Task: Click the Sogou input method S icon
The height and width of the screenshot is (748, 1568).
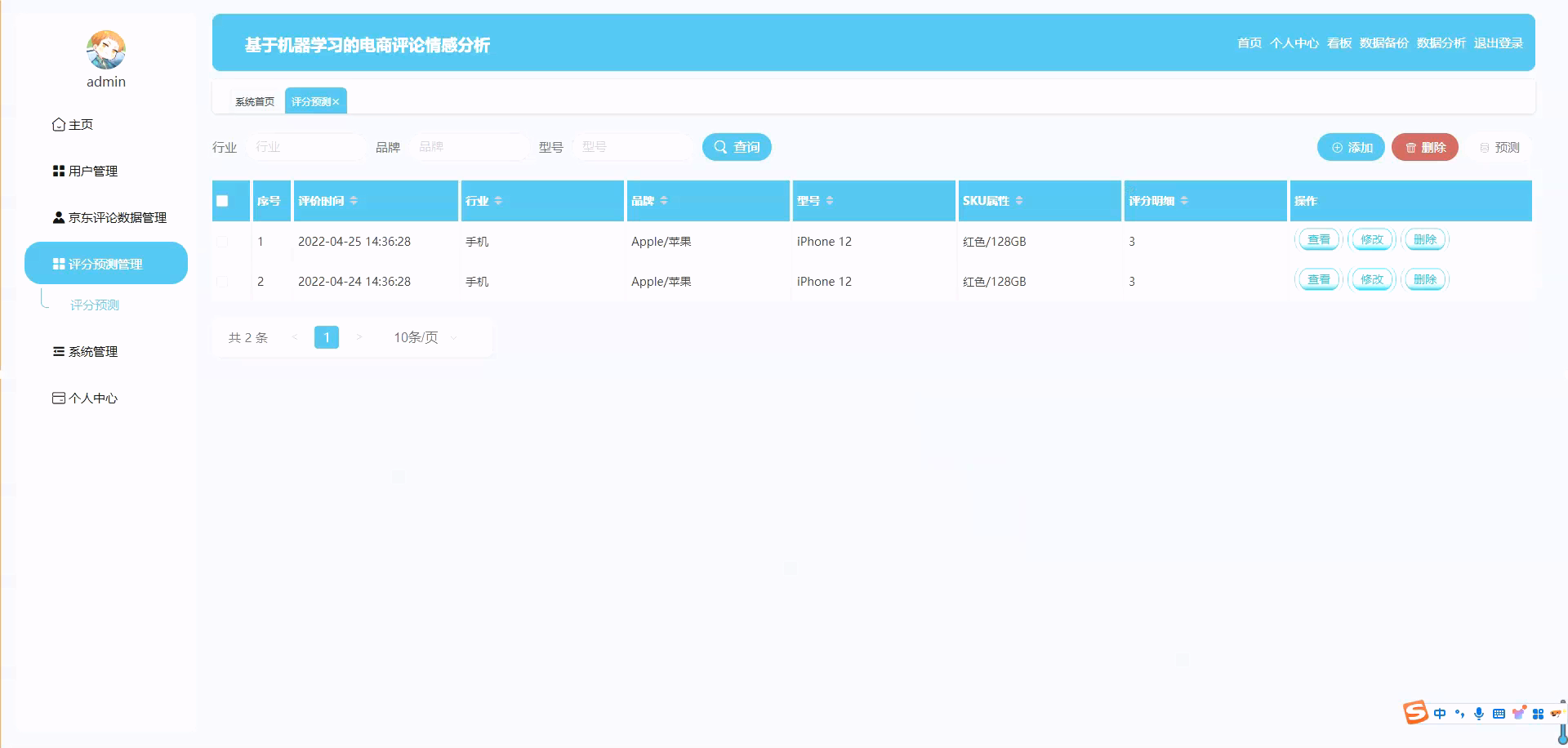Action: click(x=1415, y=713)
